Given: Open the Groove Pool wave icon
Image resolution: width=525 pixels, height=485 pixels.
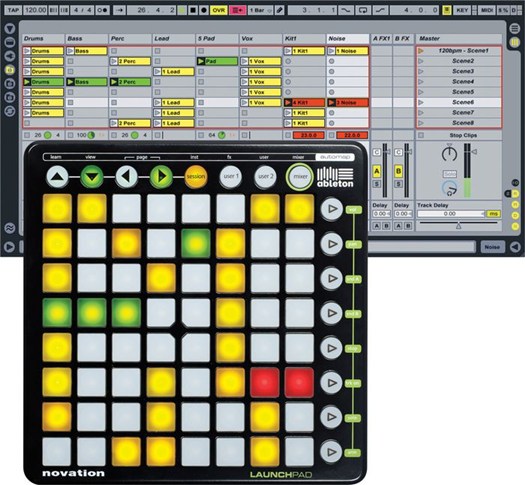Looking at the screenshot, I should (x=10, y=228).
